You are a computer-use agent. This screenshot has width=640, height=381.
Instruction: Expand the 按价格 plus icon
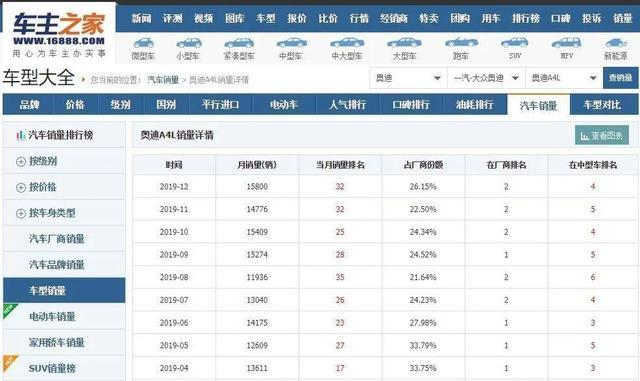21,188
